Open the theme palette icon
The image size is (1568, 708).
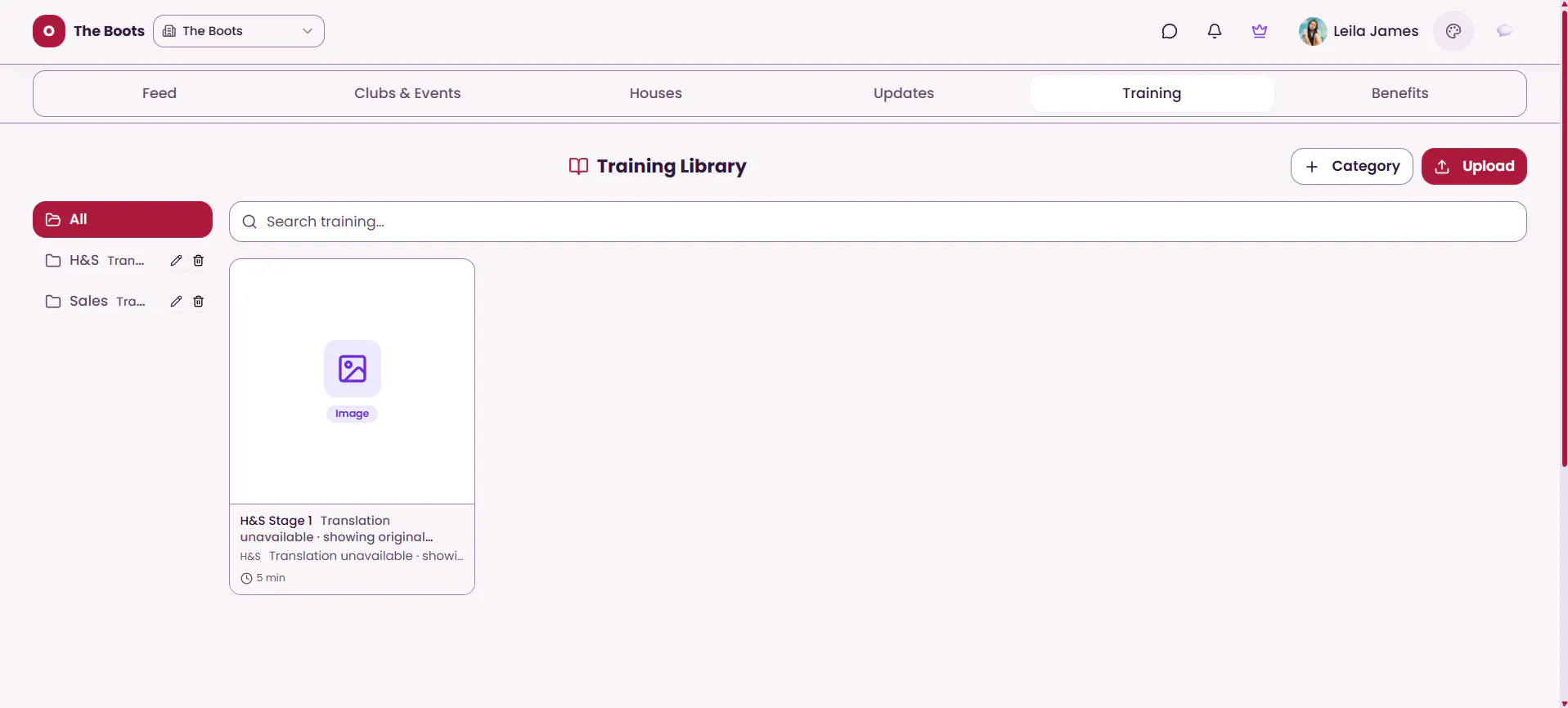tap(1453, 31)
